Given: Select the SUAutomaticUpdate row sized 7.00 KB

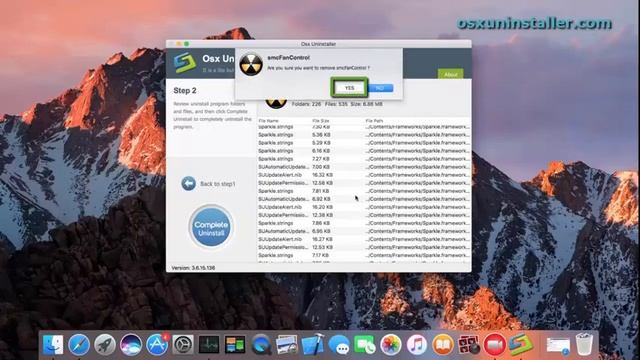Looking at the screenshot, I should (x=364, y=167).
